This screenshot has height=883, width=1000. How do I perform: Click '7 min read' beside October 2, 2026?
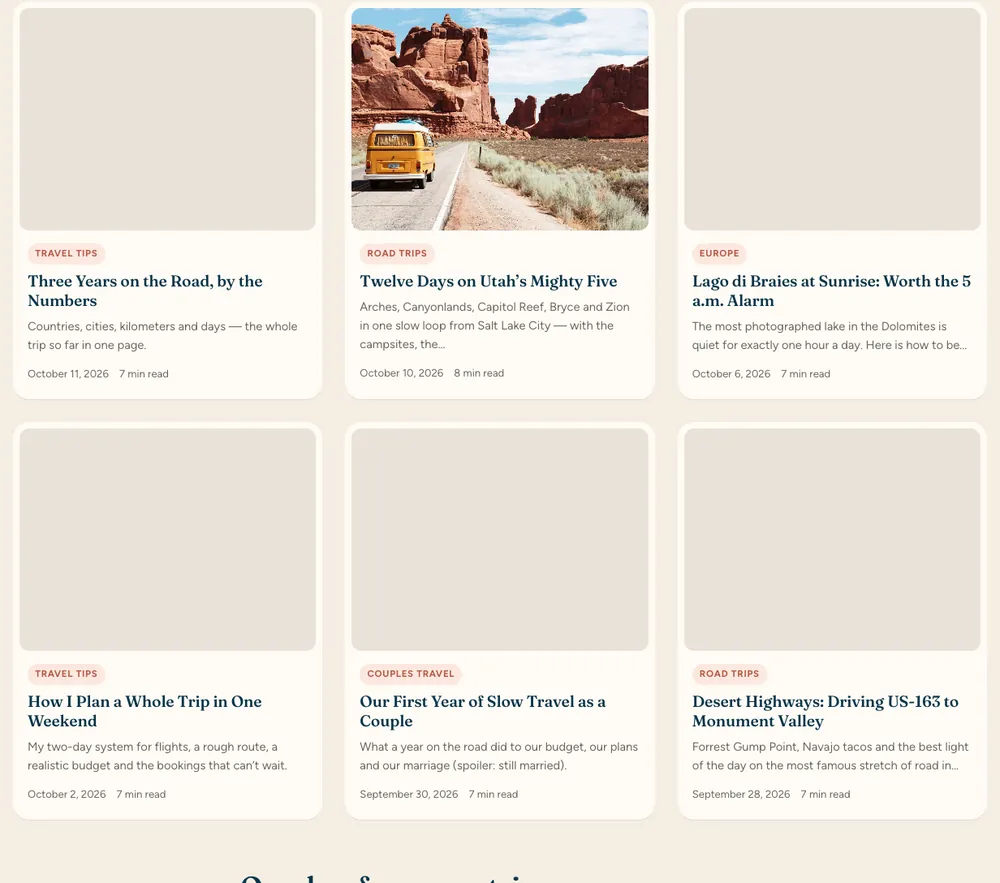[x=141, y=794]
